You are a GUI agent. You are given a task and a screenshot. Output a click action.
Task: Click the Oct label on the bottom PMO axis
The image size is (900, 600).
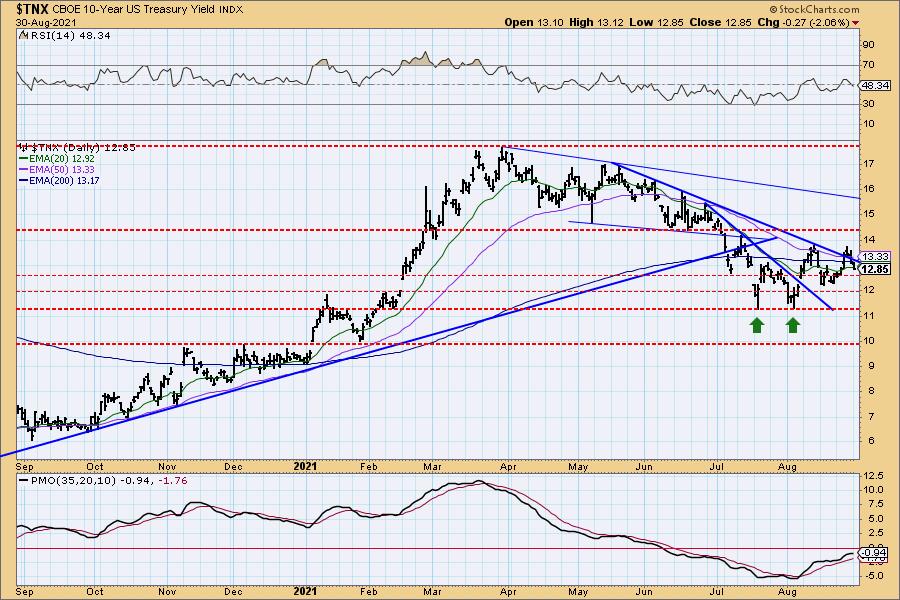tap(95, 591)
